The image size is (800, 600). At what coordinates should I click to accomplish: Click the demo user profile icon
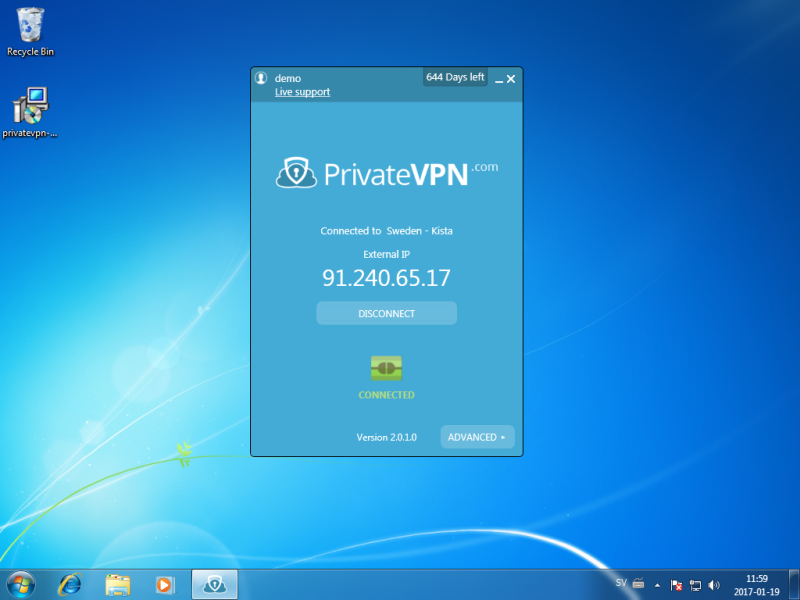click(261, 78)
